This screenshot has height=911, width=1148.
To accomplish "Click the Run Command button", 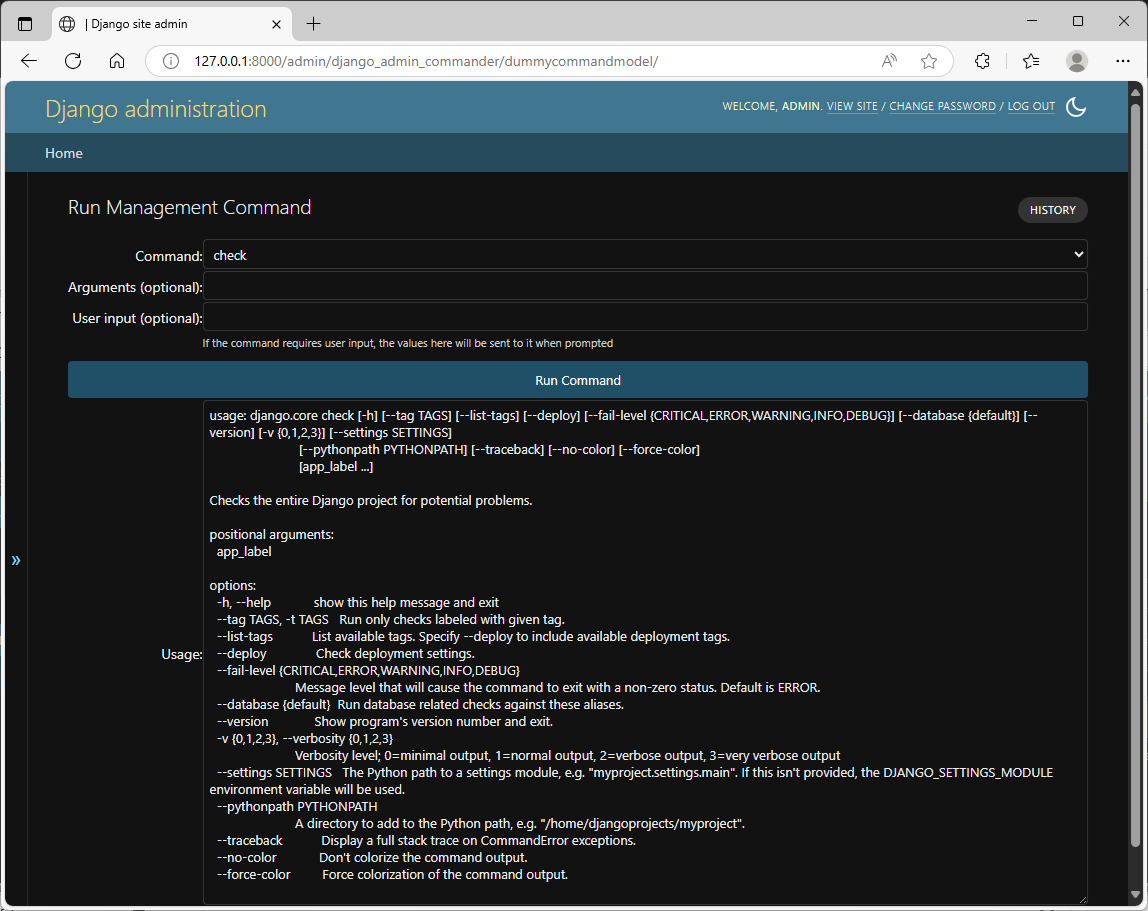I will coord(578,380).
